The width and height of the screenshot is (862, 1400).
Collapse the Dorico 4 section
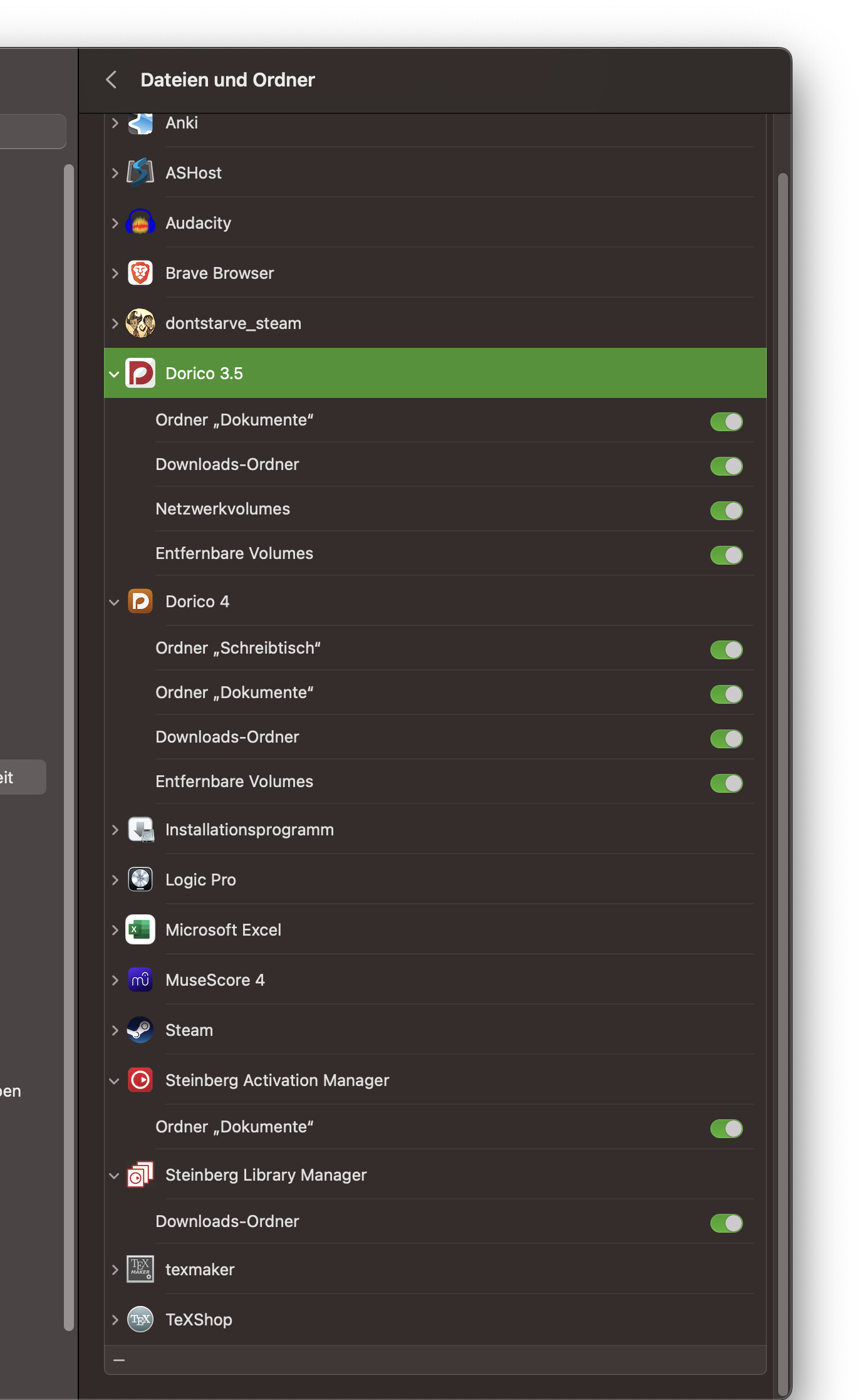click(x=115, y=602)
